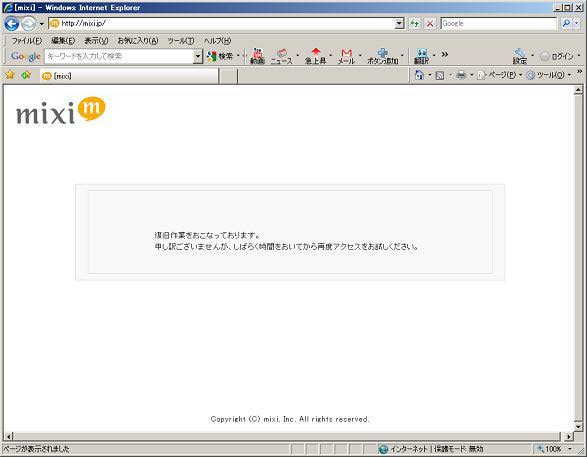Click the Google Toolbar keyword input field

tap(119, 56)
